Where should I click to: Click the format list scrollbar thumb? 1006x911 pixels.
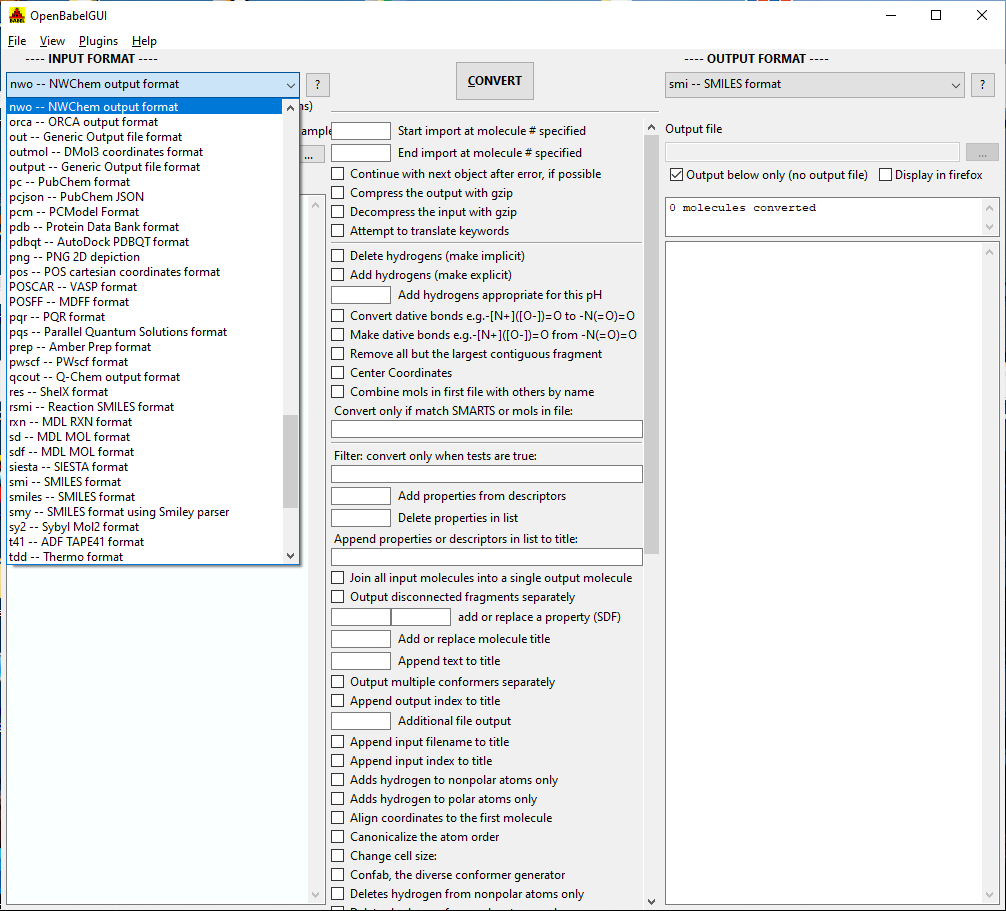[291, 461]
